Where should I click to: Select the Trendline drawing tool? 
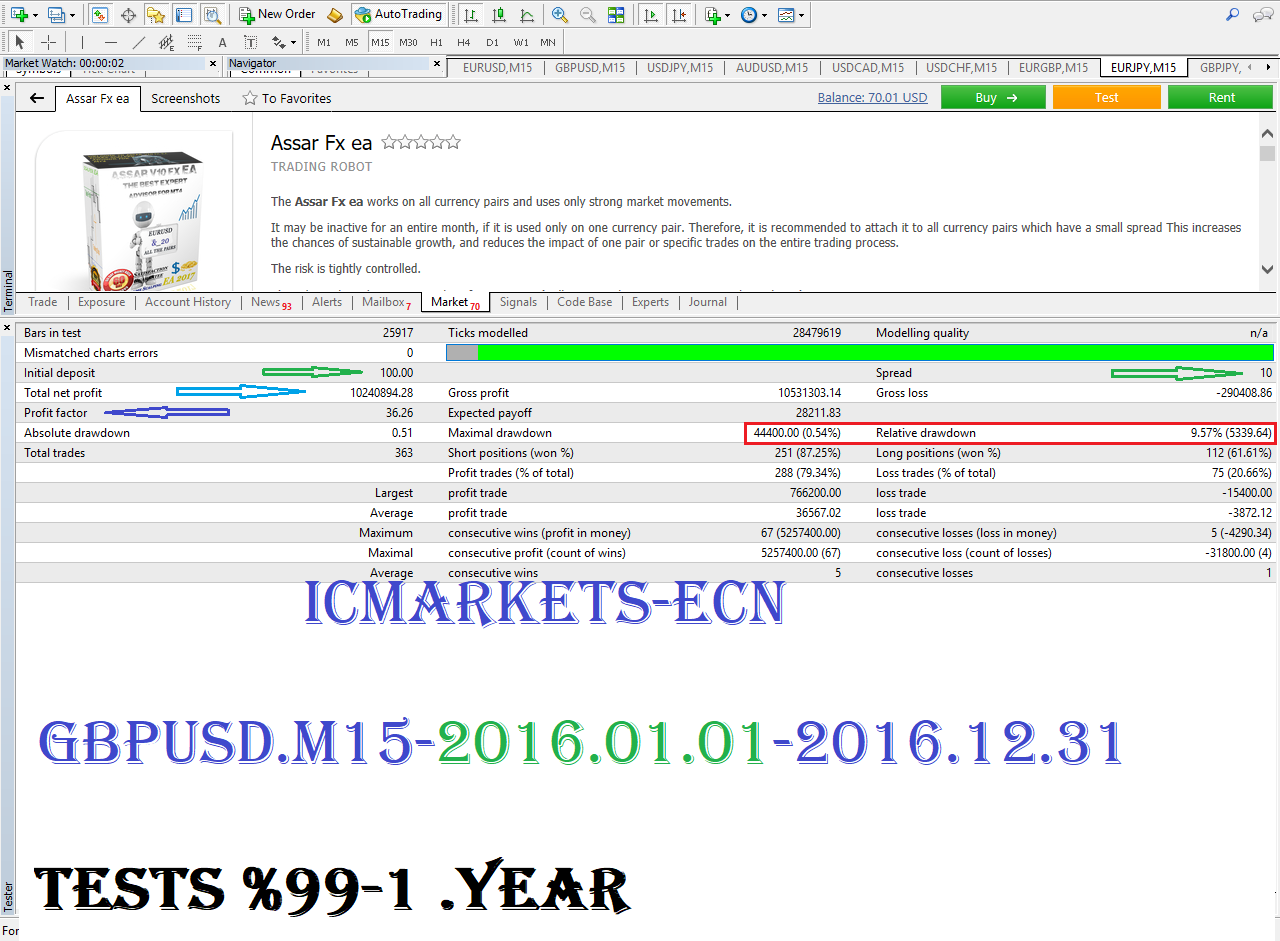[x=138, y=42]
